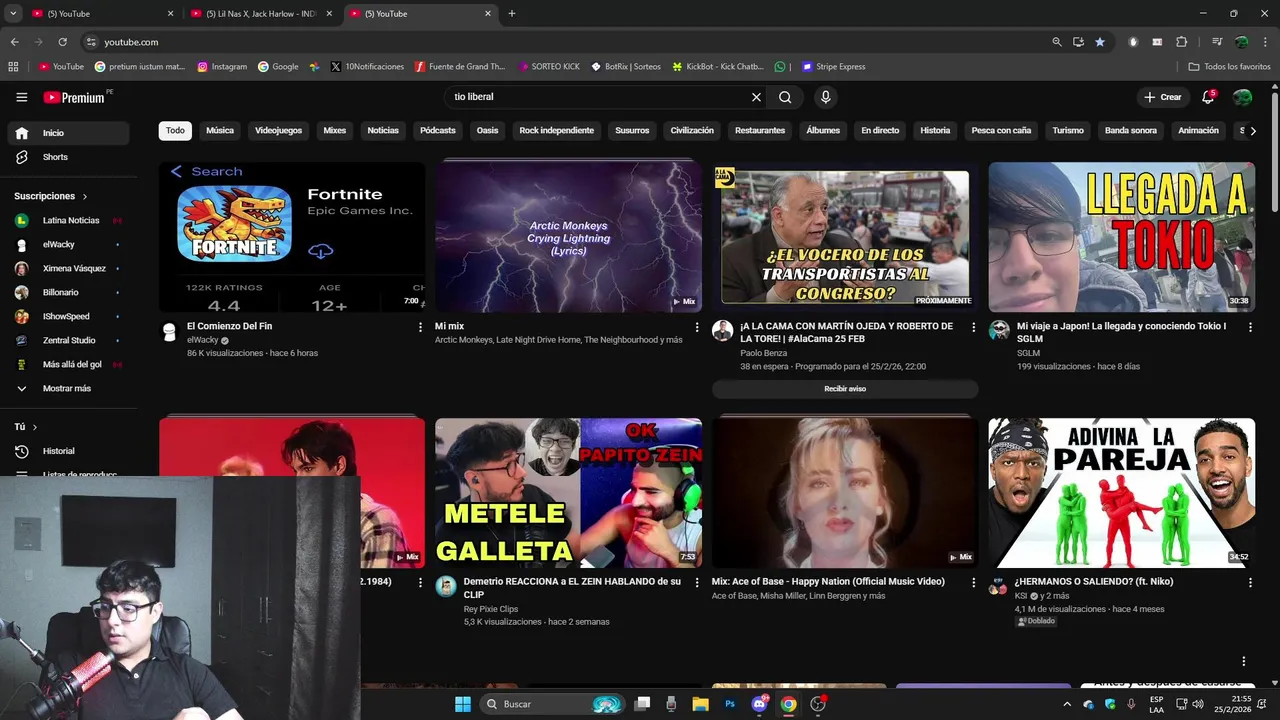Screen dimensions: 1280x720
Task: Open the Metele Galleta video thumbnail
Action: point(568,493)
